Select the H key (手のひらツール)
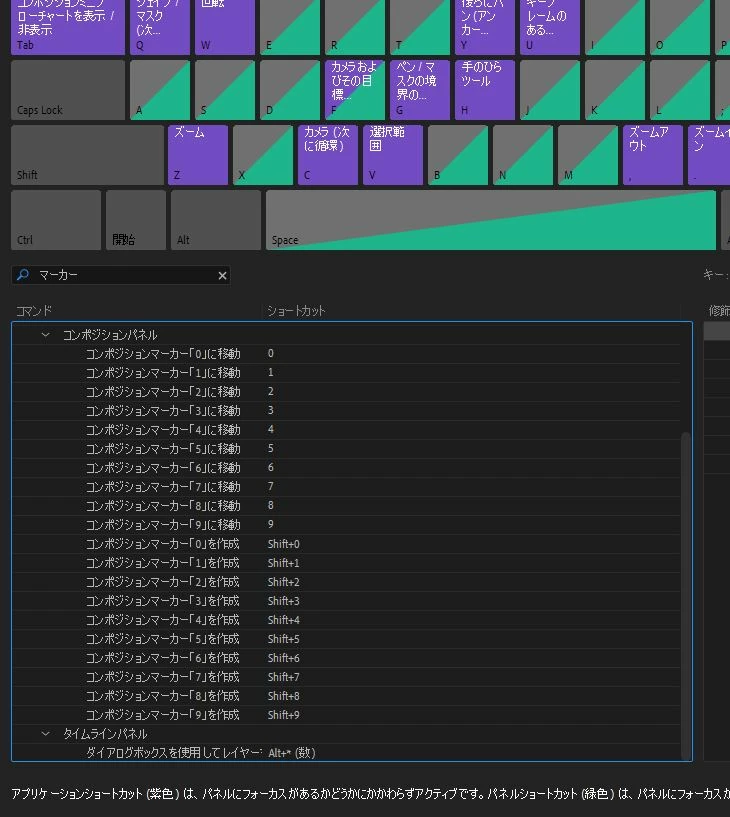This screenshot has width=730, height=817. point(485,90)
